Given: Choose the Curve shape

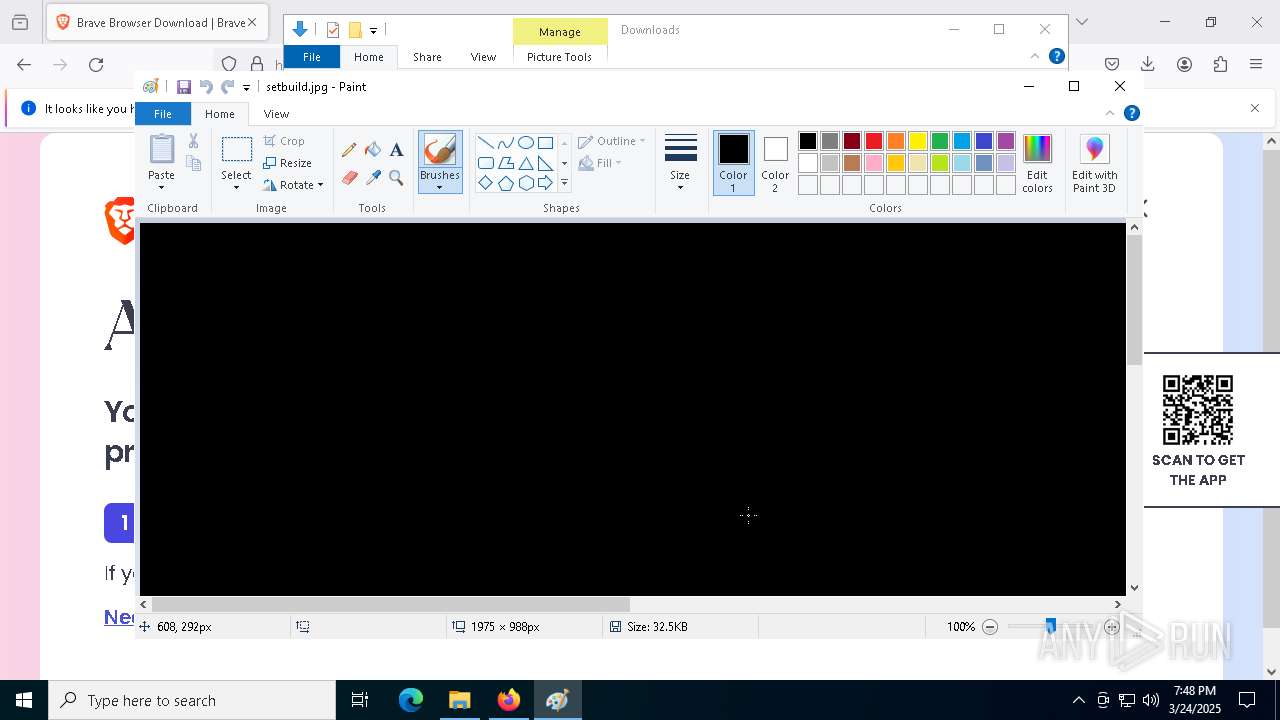Looking at the screenshot, I should pos(505,142).
